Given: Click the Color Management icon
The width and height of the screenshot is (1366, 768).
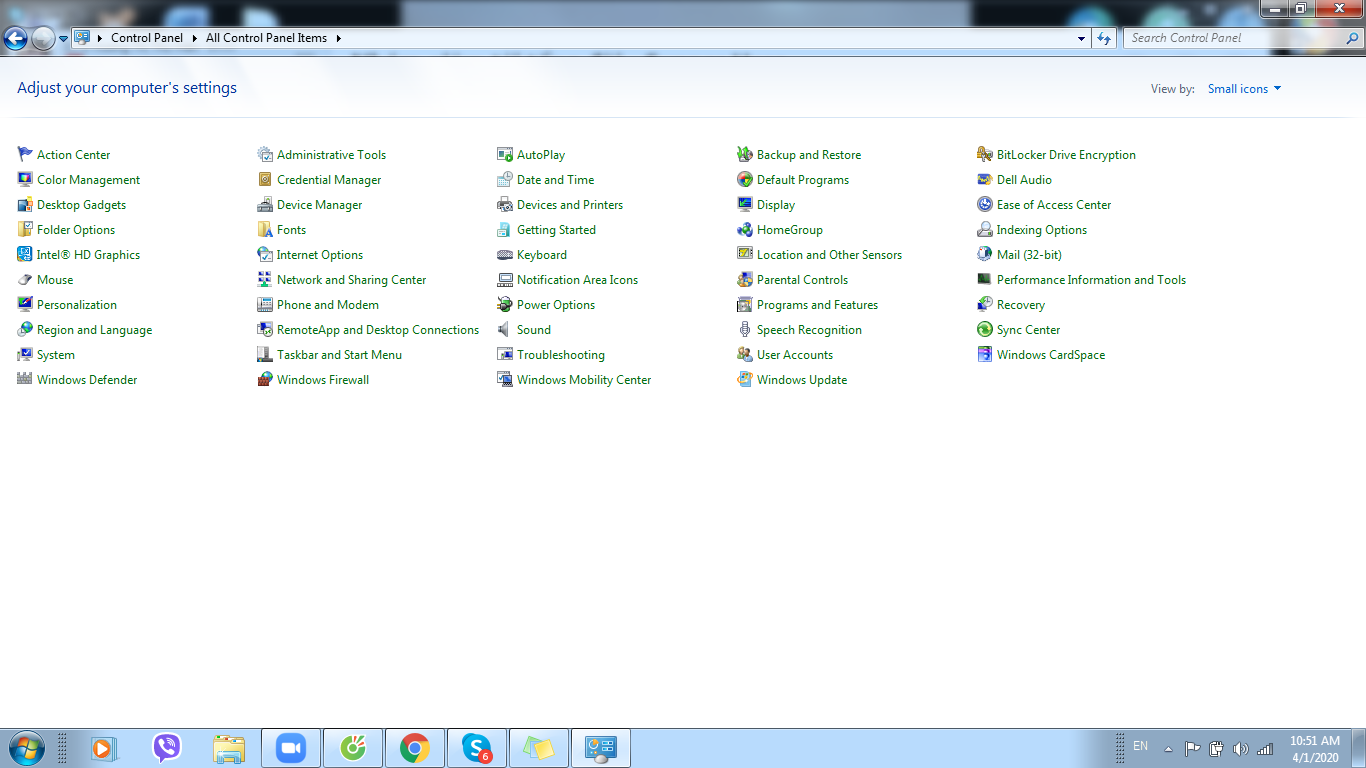Looking at the screenshot, I should tap(25, 179).
